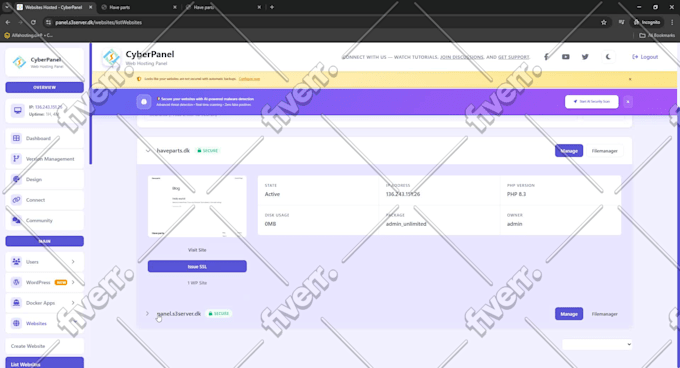The width and height of the screenshot is (680, 368).
Task: Click the Visit Site link
Action: tap(197, 250)
